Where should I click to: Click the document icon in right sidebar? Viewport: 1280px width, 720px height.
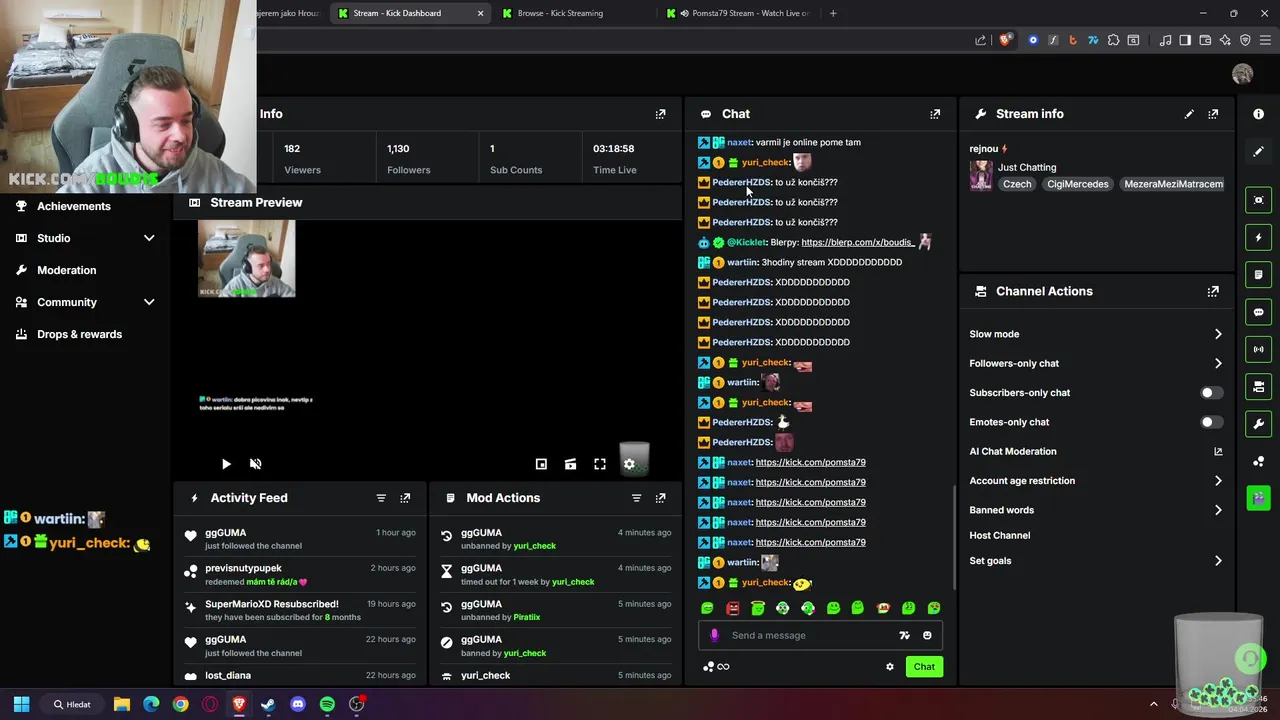tap(1258, 274)
